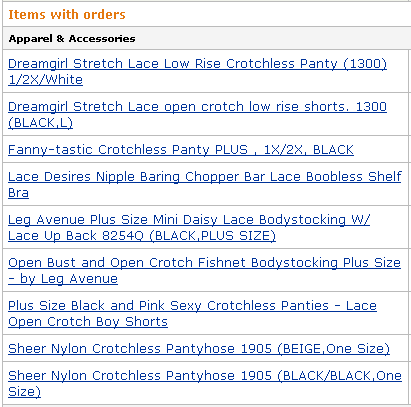Viewport: 411px width, 407px height.
Task: Click the 'Apparel & Accessories' category header
Action: point(72,38)
